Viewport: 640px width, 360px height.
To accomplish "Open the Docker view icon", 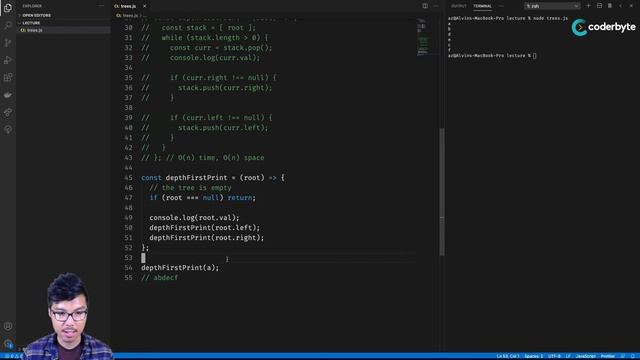I will pos(8,95).
